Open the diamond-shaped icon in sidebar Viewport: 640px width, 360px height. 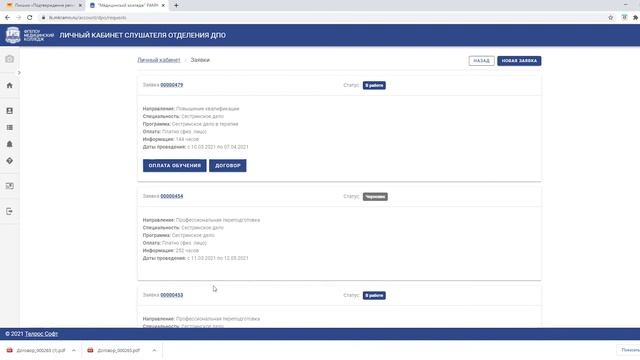coord(9,161)
